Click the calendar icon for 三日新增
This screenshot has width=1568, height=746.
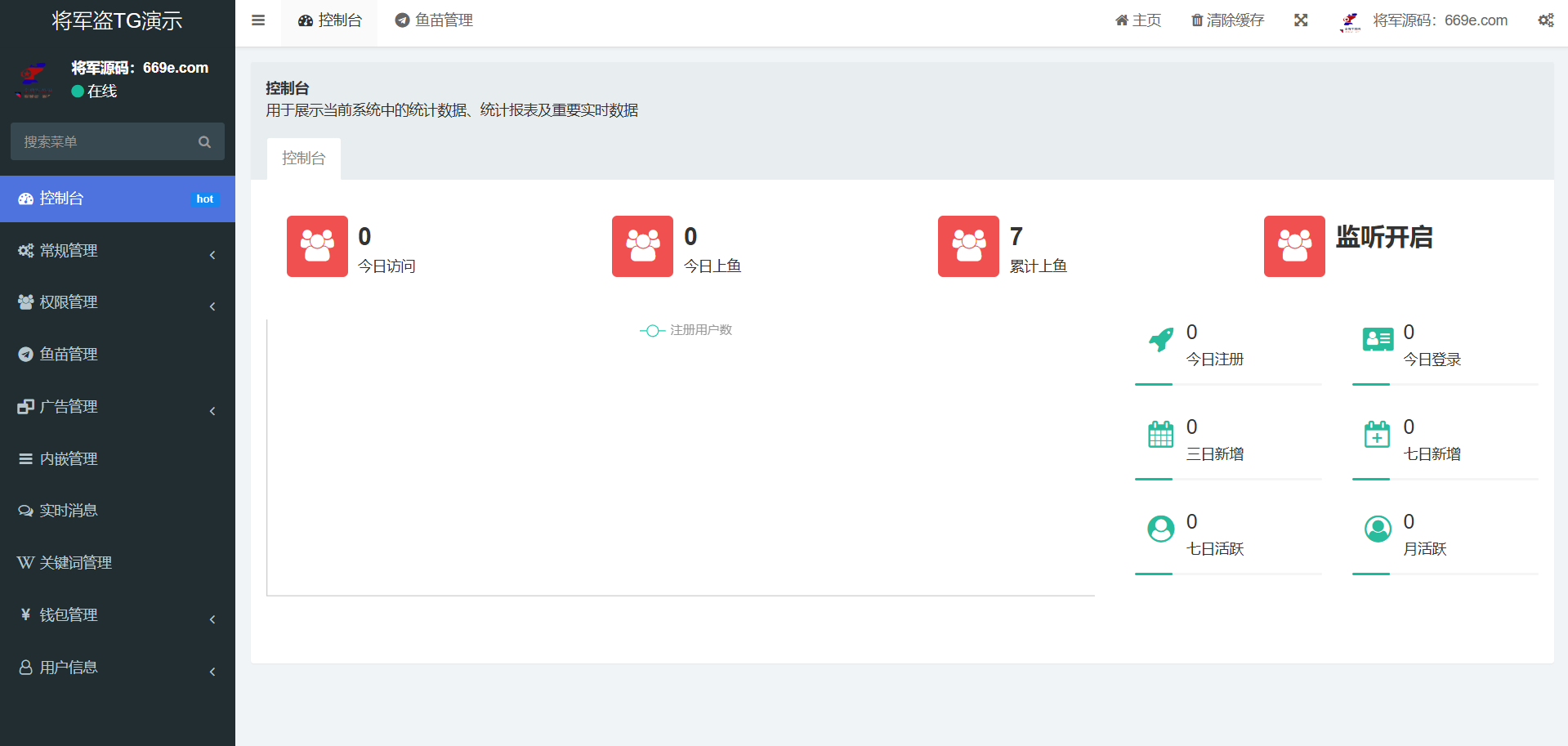[1160, 435]
